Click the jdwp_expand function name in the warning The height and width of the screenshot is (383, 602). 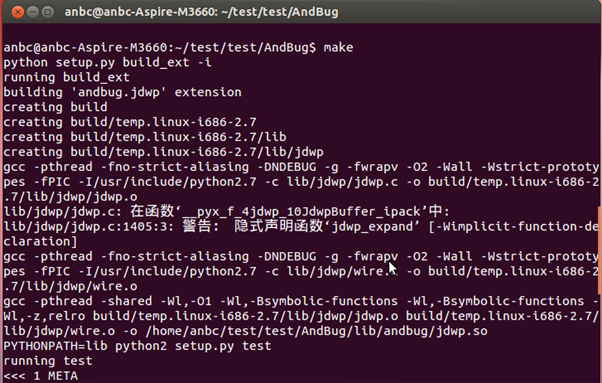[x=372, y=227]
